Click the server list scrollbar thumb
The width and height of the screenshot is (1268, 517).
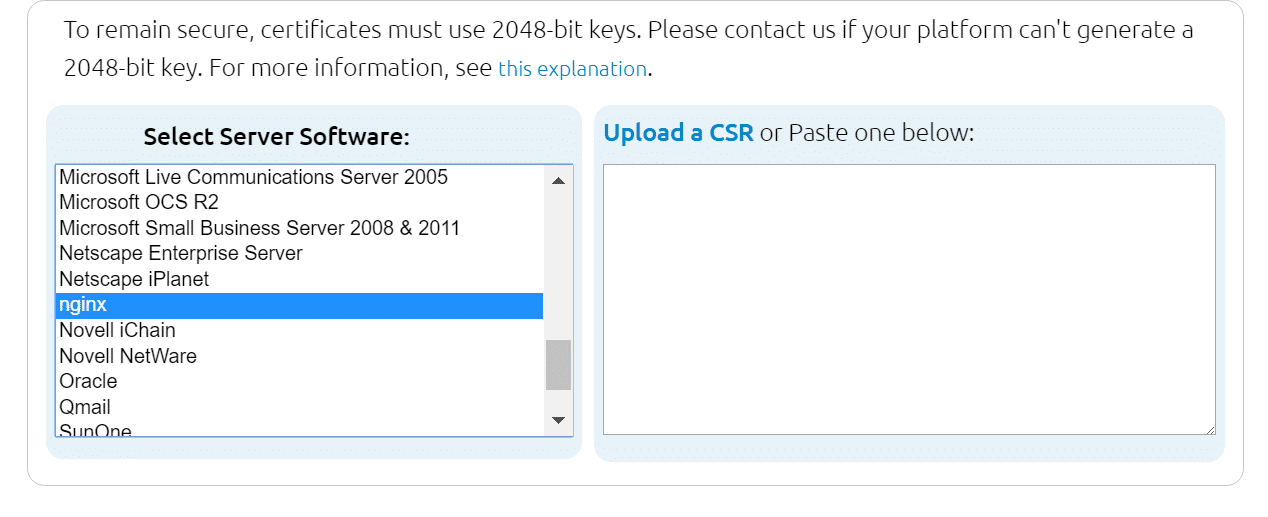coord(558,364)
